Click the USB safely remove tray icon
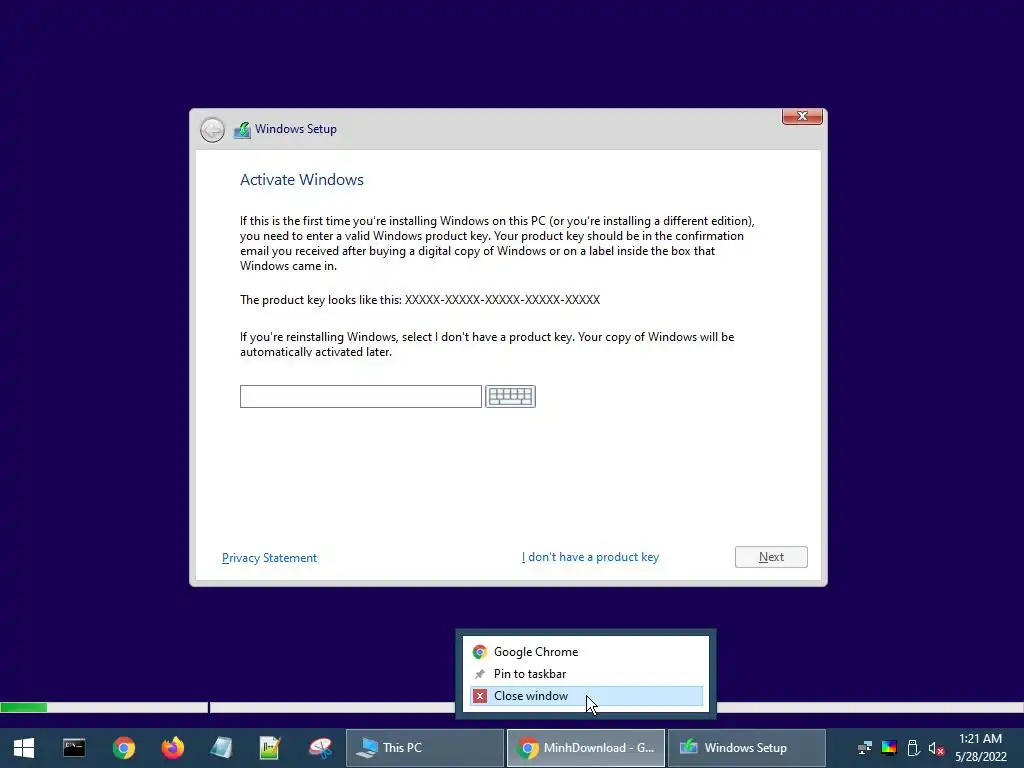Viewport: 1024px width, 768px height. tap(913, 748)
